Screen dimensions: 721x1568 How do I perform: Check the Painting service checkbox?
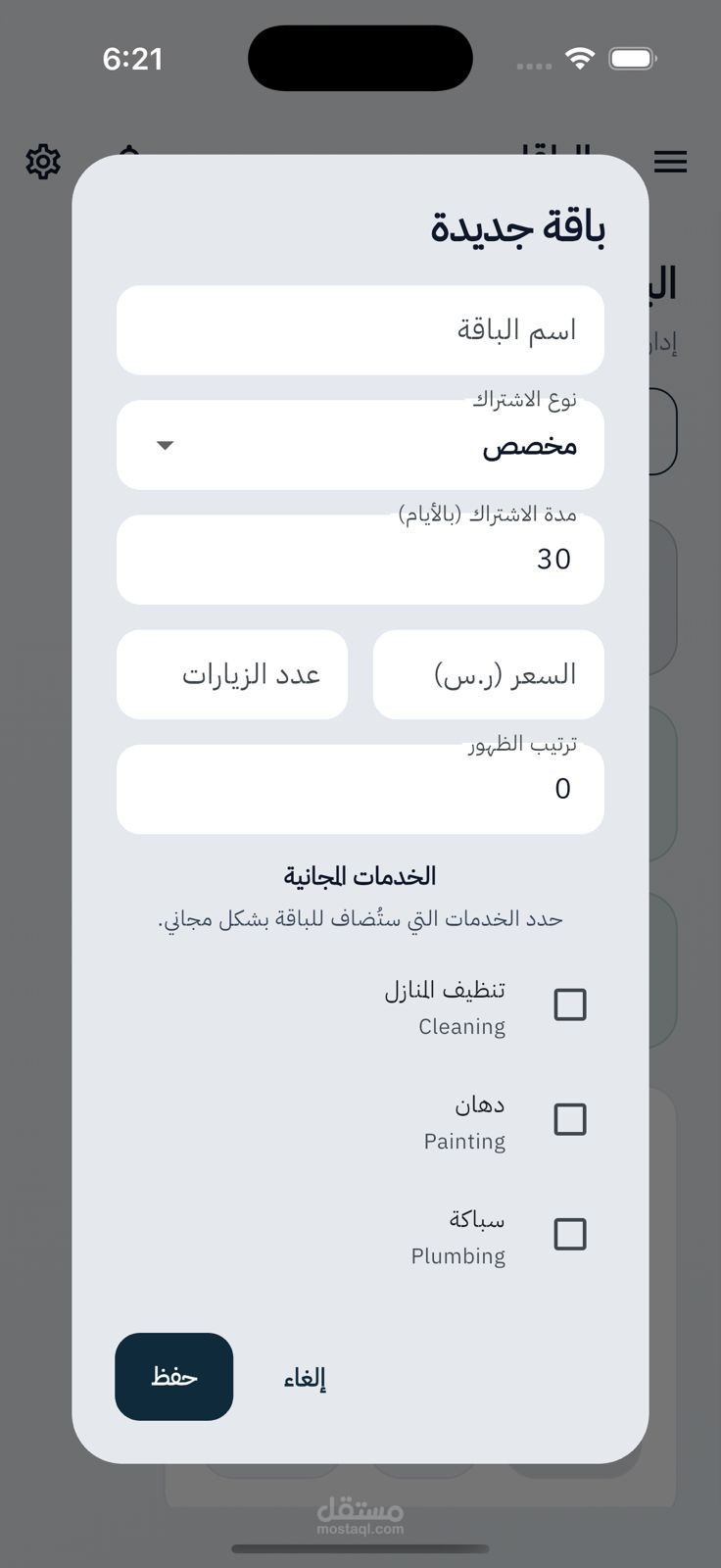tap(570, 1119)
